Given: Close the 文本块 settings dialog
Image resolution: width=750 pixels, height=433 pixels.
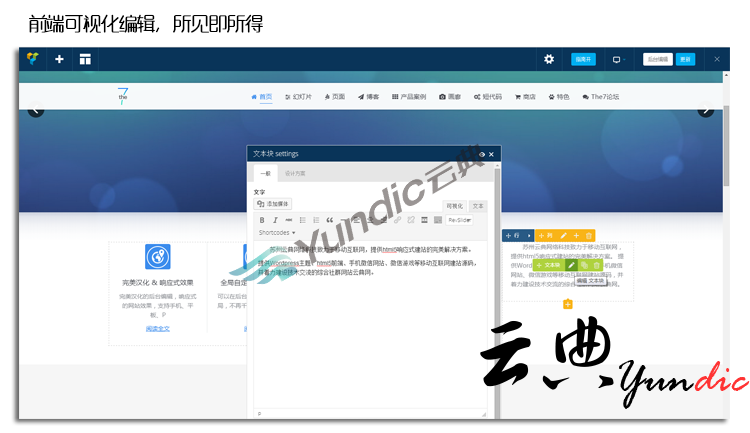Looking at the screenshot, I should [x=491, y=154].
